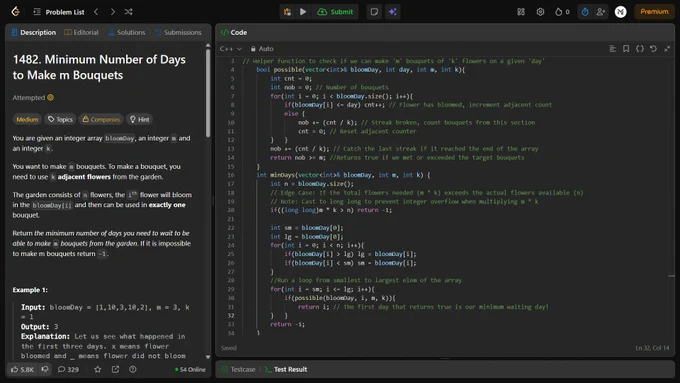
Task: Share the problem via share icon
Action: (x=115, y=370)
